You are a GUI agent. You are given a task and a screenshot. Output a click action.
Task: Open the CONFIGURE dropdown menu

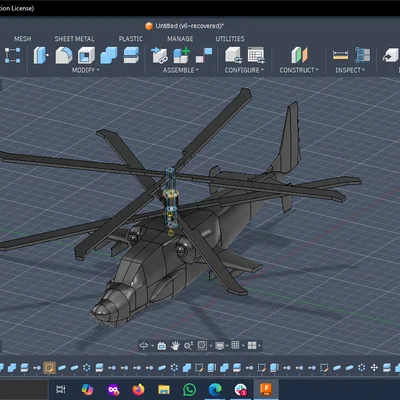[x=244, y=70]
